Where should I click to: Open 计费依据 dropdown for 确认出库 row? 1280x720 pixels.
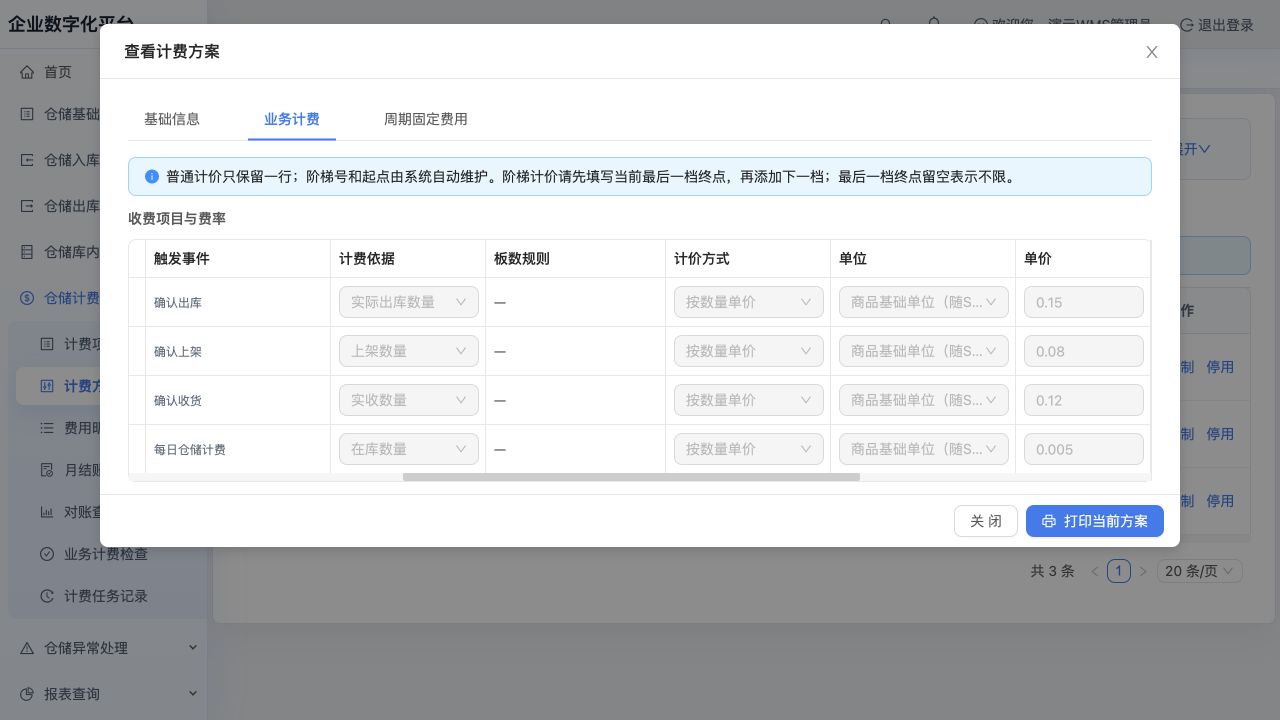point(409,302)
